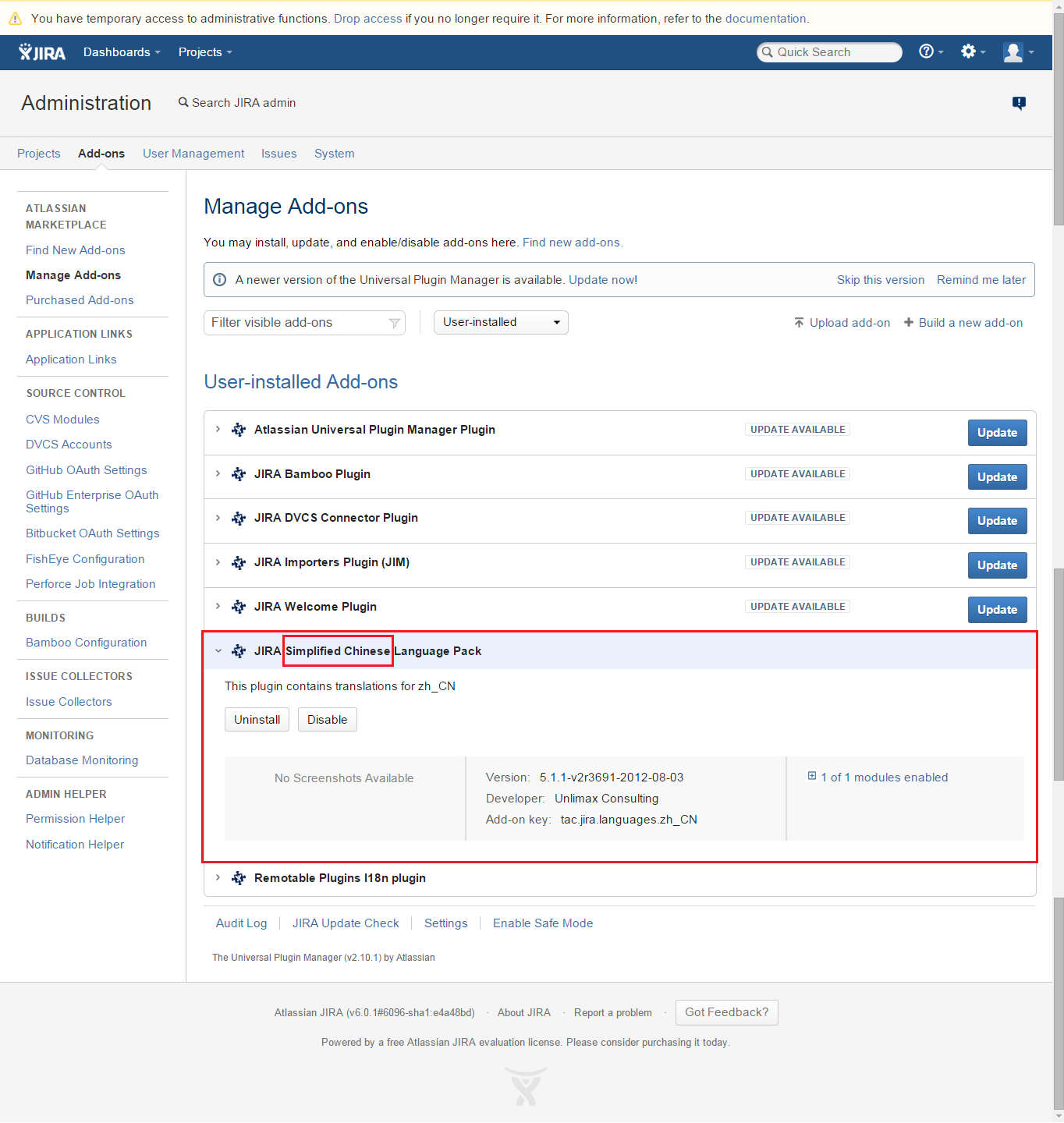Image resolution: width=1064 pixels, height=1123 pixels.
Task: Expand the Remotable Plugins I18n plugin row
Action: pos(218,877)
